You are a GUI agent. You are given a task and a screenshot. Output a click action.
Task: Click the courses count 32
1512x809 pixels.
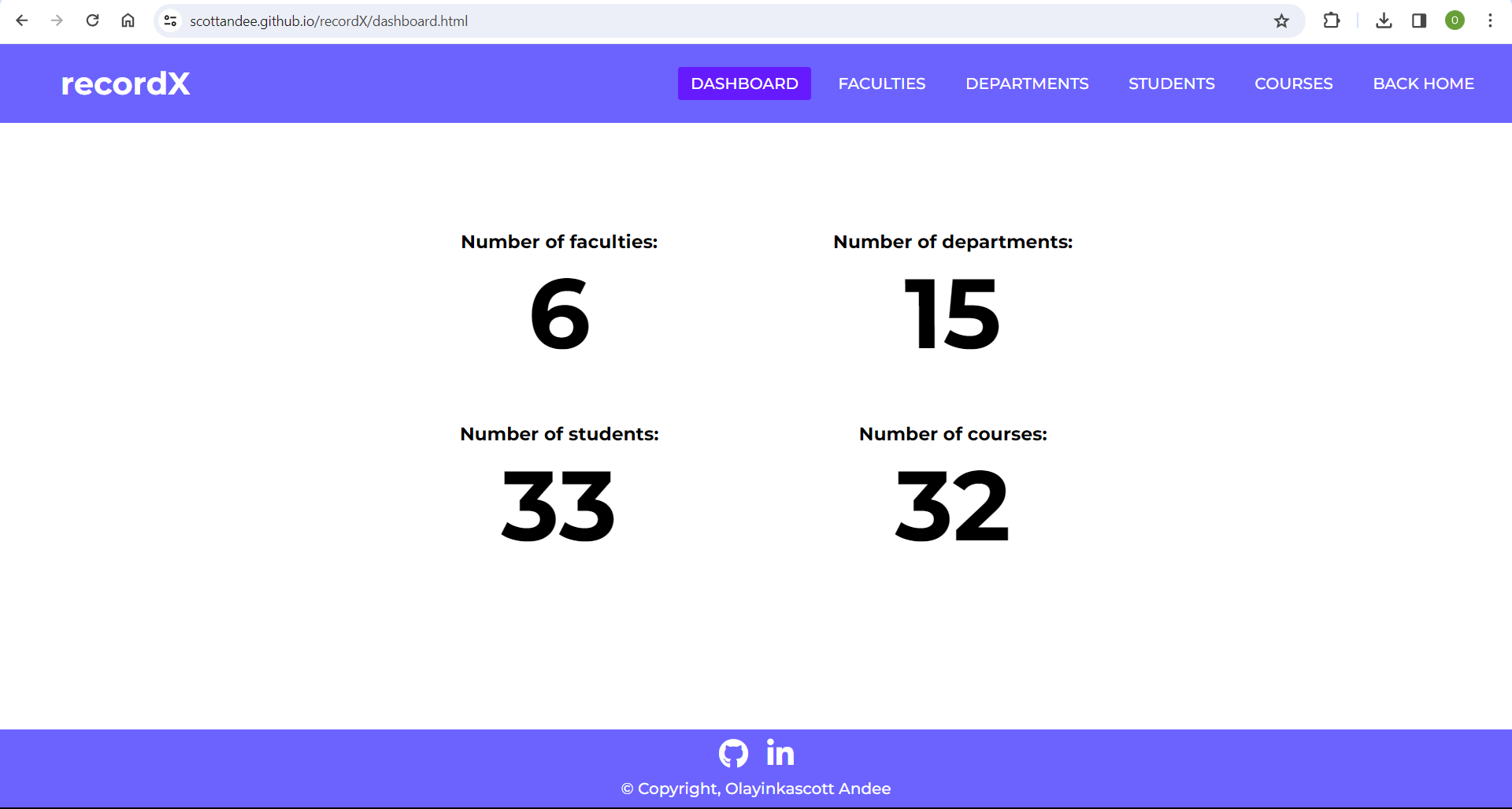click(952, 507)
